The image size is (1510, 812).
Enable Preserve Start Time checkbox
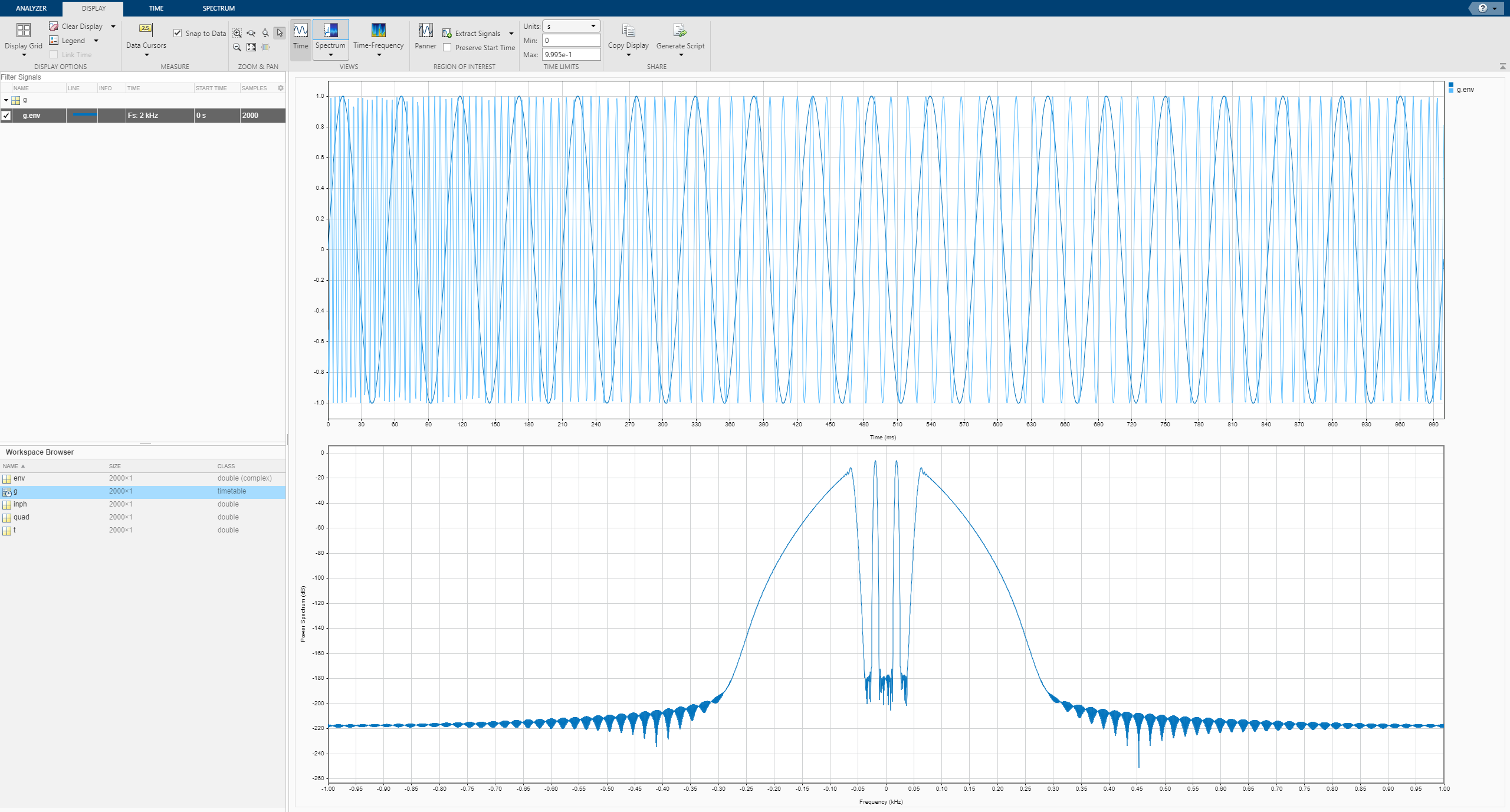pos(448,48)
